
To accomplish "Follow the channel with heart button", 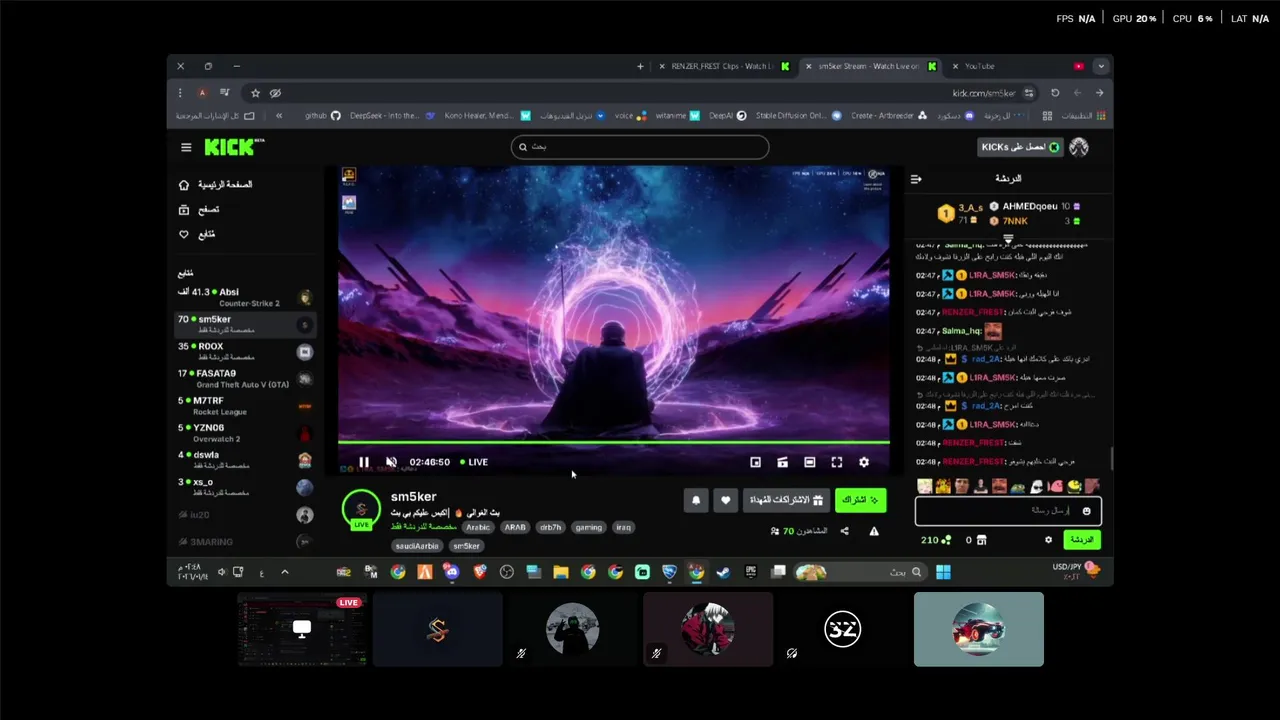I will [726, 500].
